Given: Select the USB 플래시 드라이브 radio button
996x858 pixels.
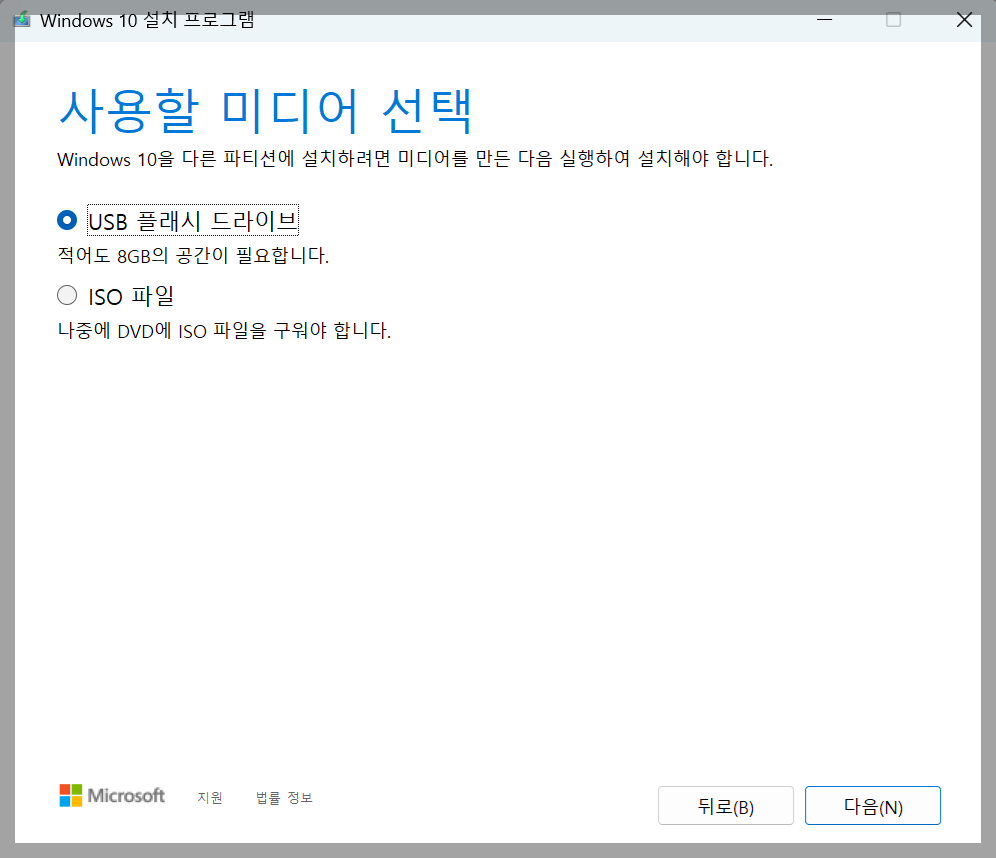Looking at the screenshot, I should click(x=67, y=220).
